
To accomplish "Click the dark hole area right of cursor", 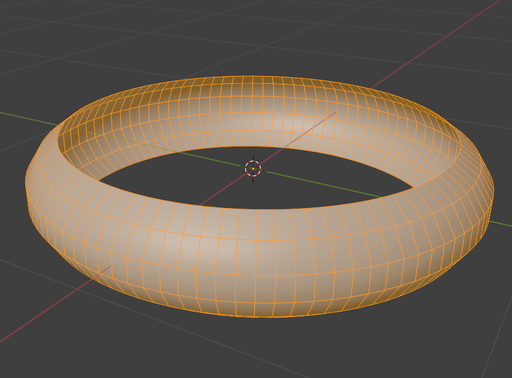I will (333, 173).
